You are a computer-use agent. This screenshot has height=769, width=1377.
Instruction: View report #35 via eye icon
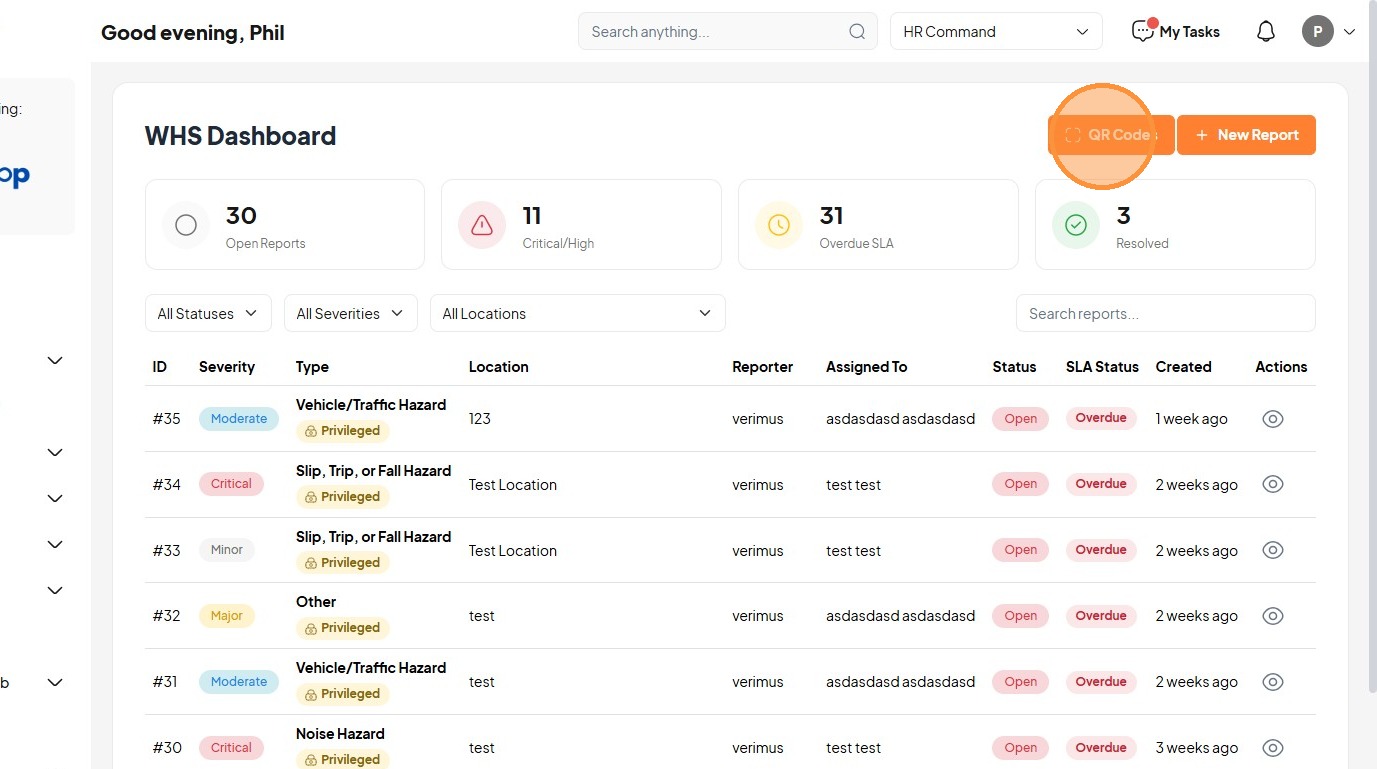[1272, 419]
